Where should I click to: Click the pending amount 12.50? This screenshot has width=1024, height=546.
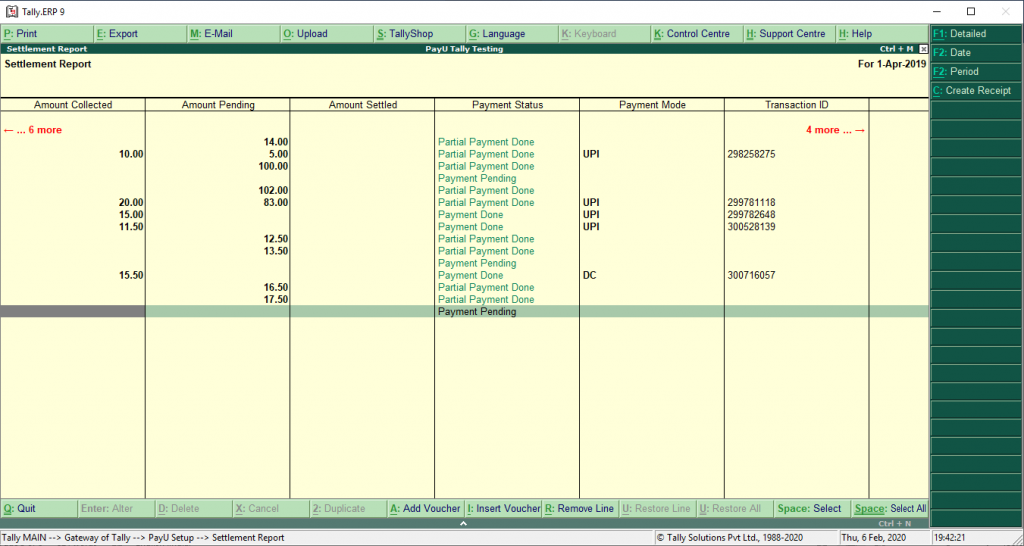coord(276,239)
